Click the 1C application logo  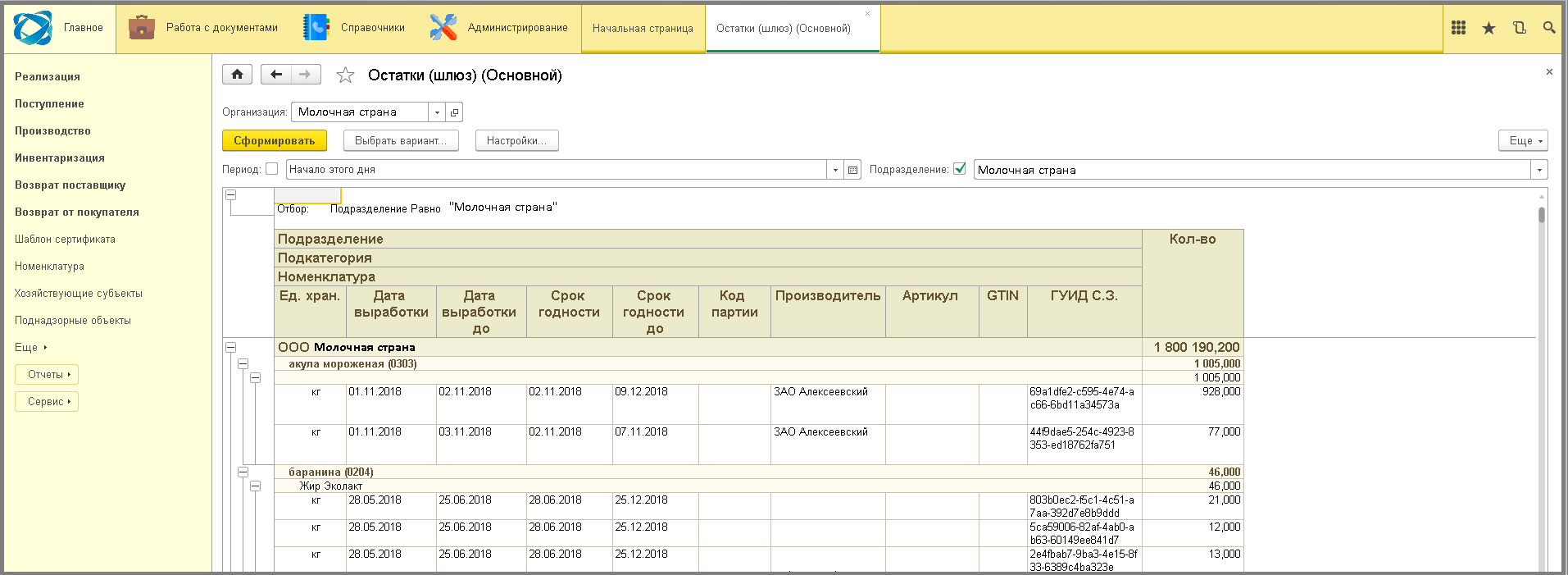[33, 28]
